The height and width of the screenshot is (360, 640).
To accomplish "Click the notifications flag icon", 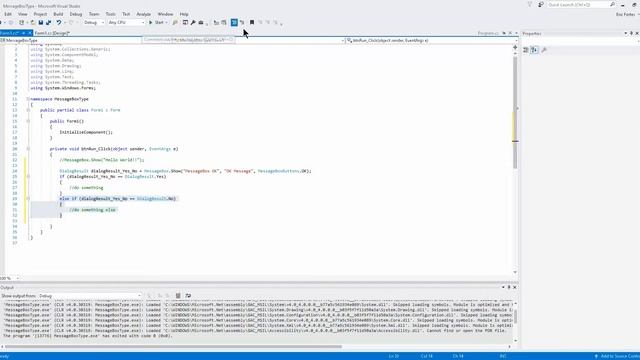I will click(x=530, y=4).
